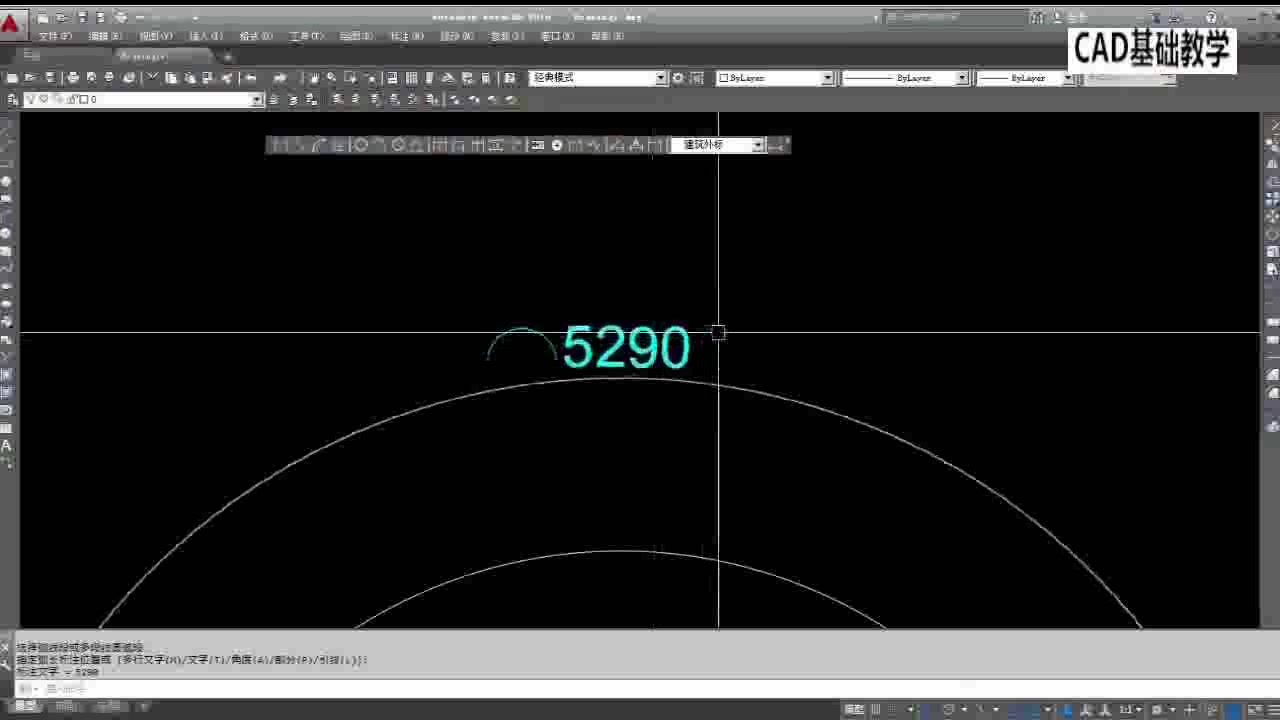
Task: Click Undo arrow in standard toolbar
Action: point(250,78)
